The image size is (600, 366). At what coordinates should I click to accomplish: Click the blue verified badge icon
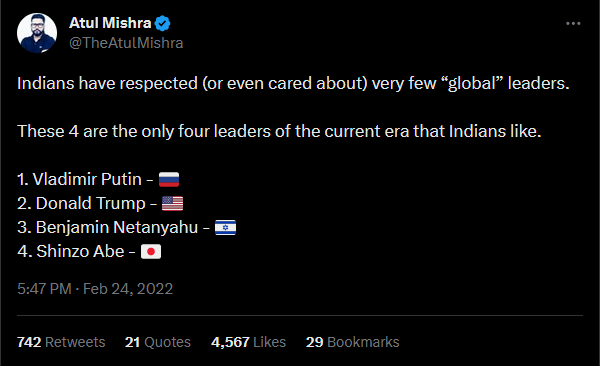pyautogui.click(x=163, y=23)
